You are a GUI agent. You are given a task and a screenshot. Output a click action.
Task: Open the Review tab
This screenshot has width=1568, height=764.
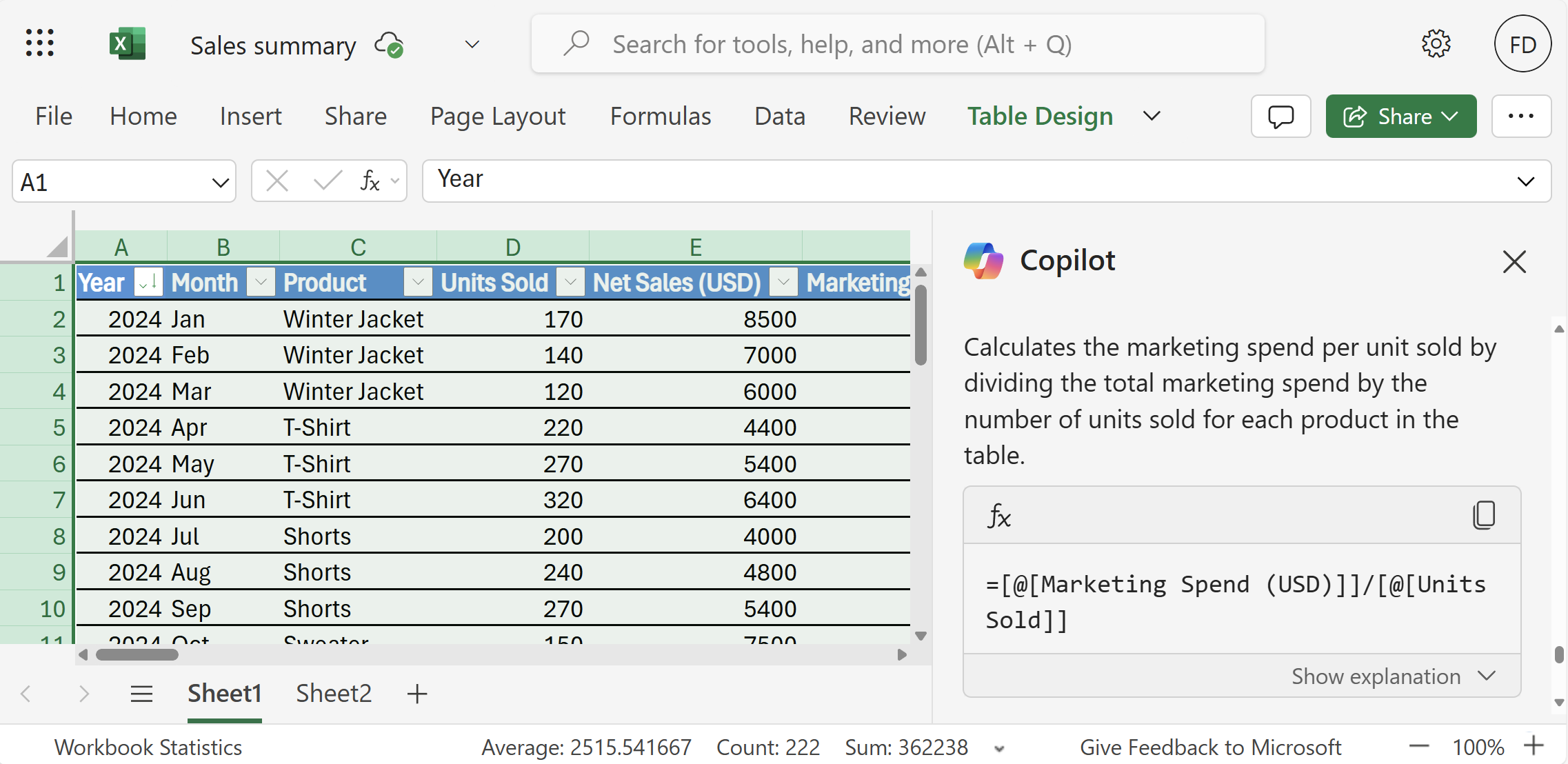(887, 116)
